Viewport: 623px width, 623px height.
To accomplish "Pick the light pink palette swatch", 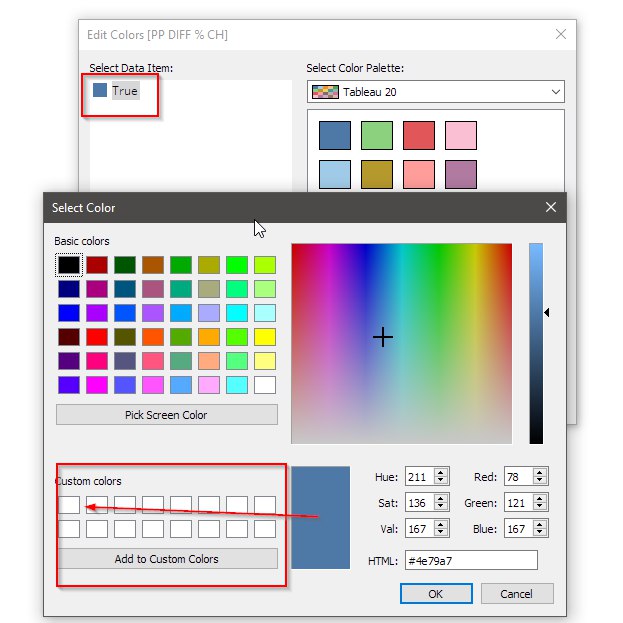I will coord(461,135).
